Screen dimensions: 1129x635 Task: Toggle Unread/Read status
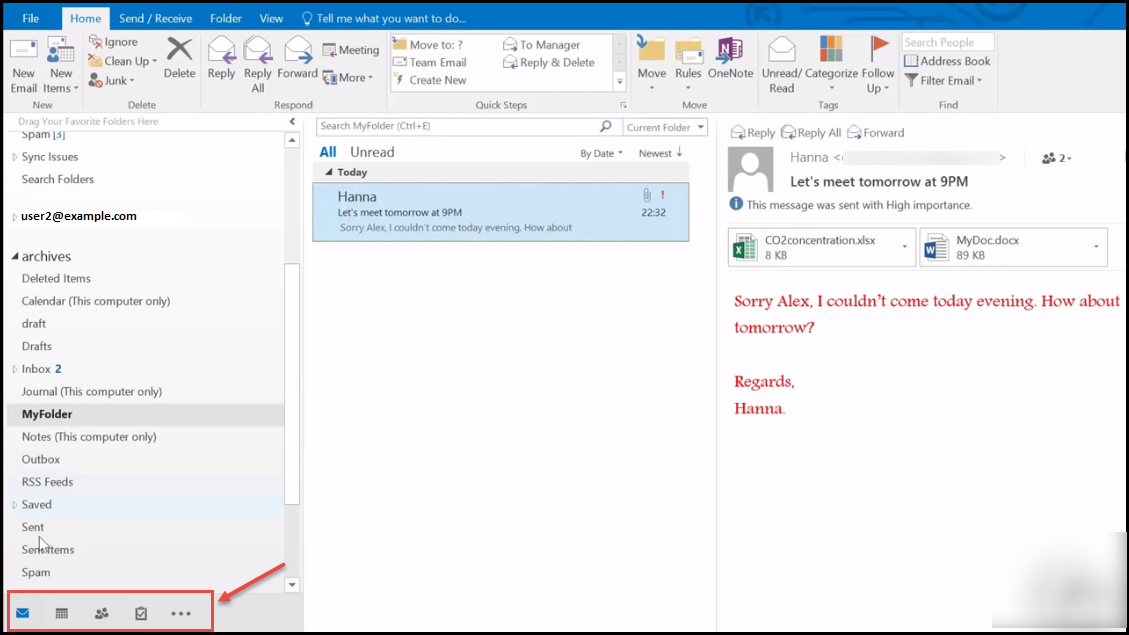pyautogui.click(x=781, y=65)
